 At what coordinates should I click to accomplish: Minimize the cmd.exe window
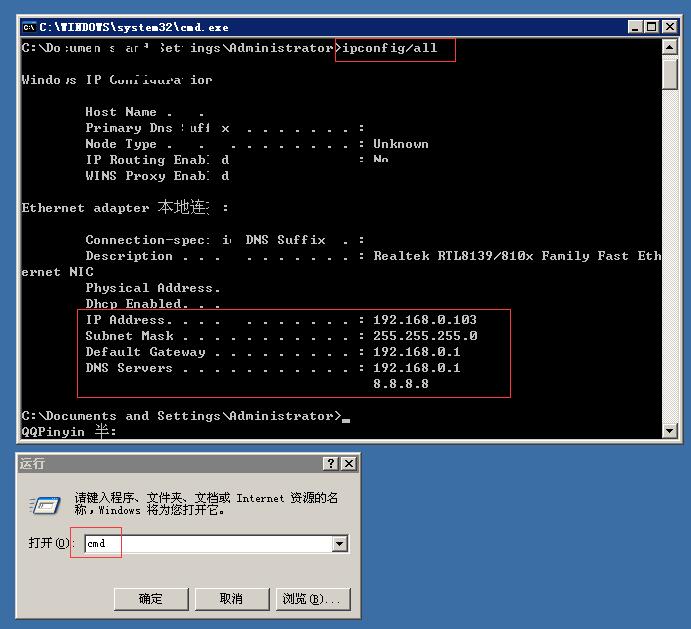pos(635,27)
